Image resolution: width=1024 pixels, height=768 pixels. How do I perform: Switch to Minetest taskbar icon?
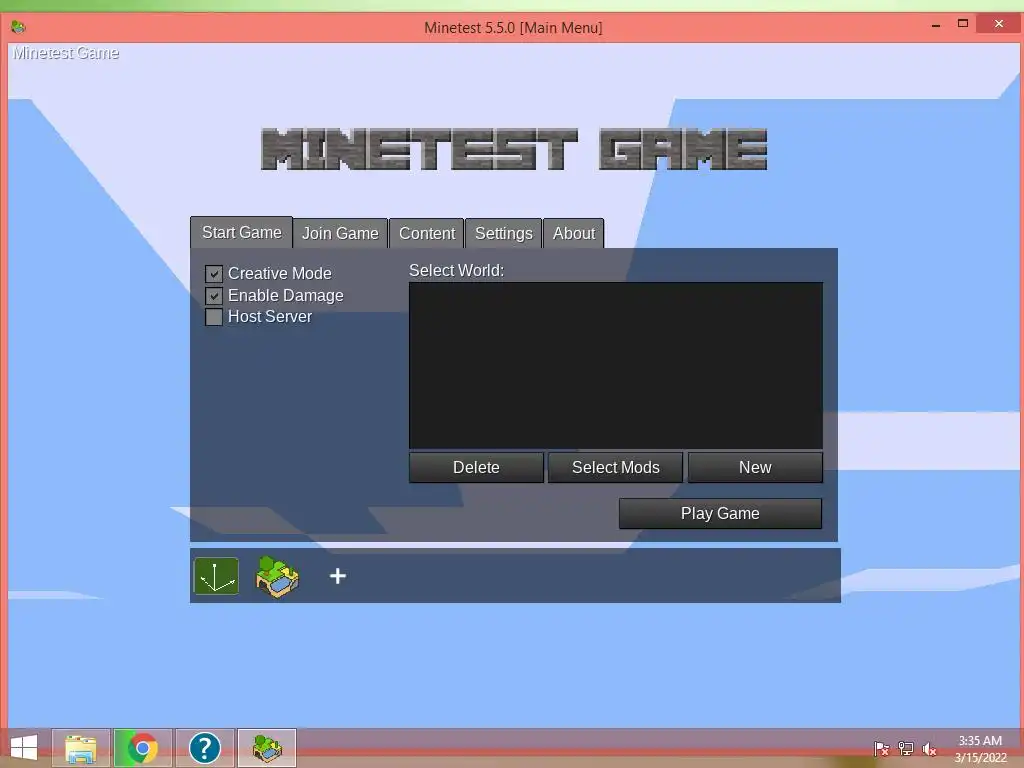point(266,748)
